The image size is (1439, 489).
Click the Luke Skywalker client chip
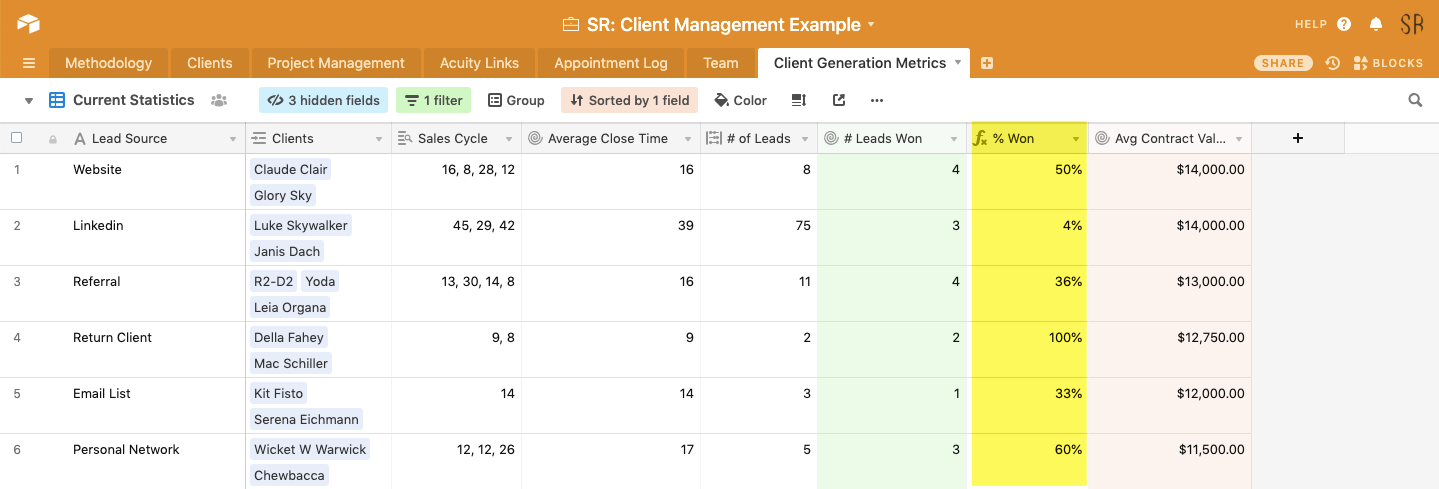[x=300, y=225]
